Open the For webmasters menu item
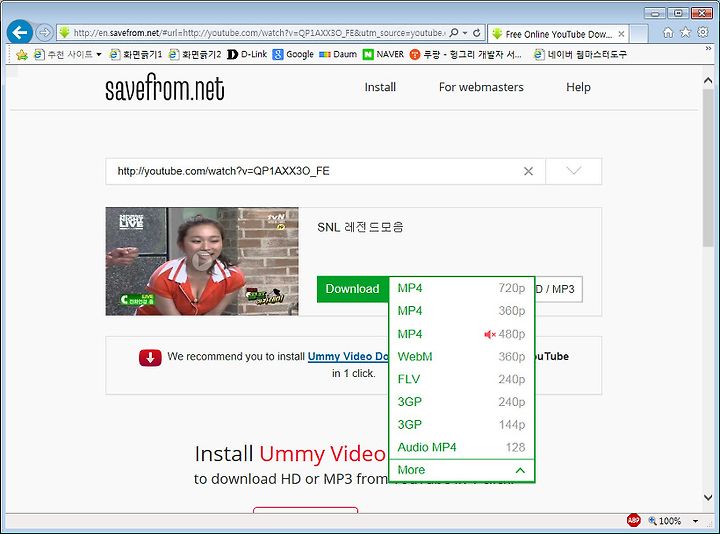Screen dimensions: 720x534 click(481, 87)
